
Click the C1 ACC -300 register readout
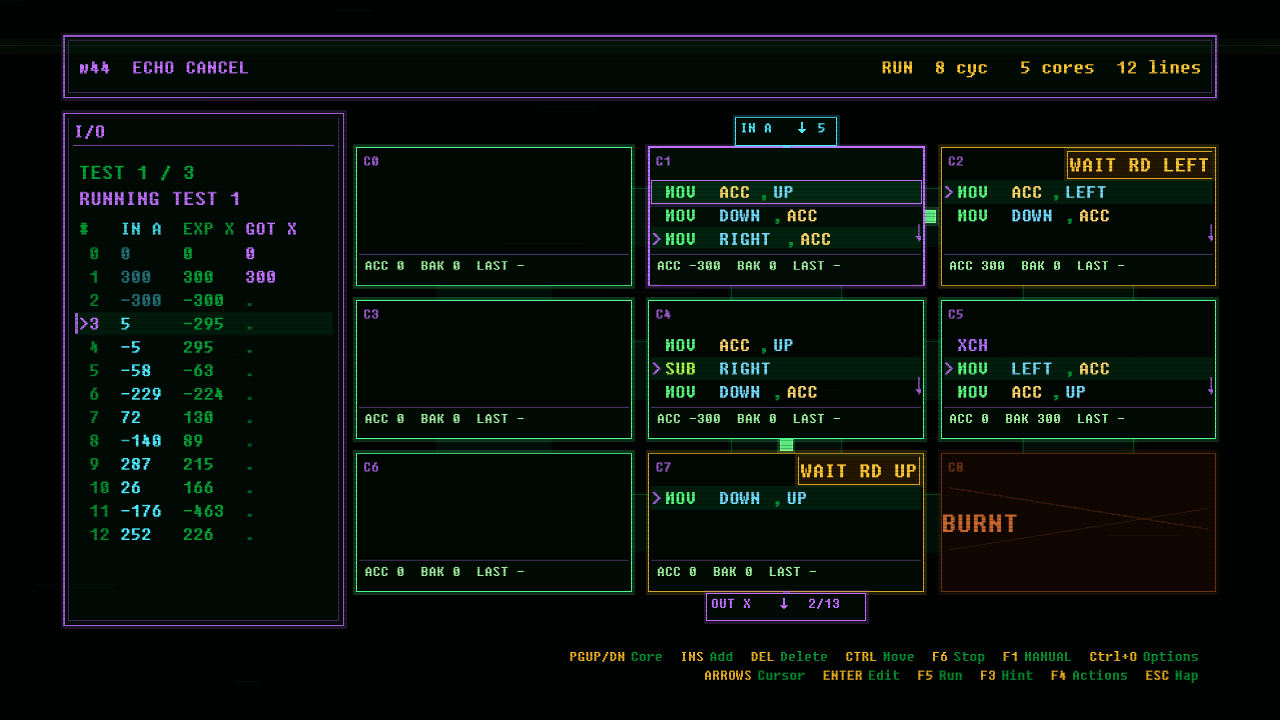click(x=689, y=266)
